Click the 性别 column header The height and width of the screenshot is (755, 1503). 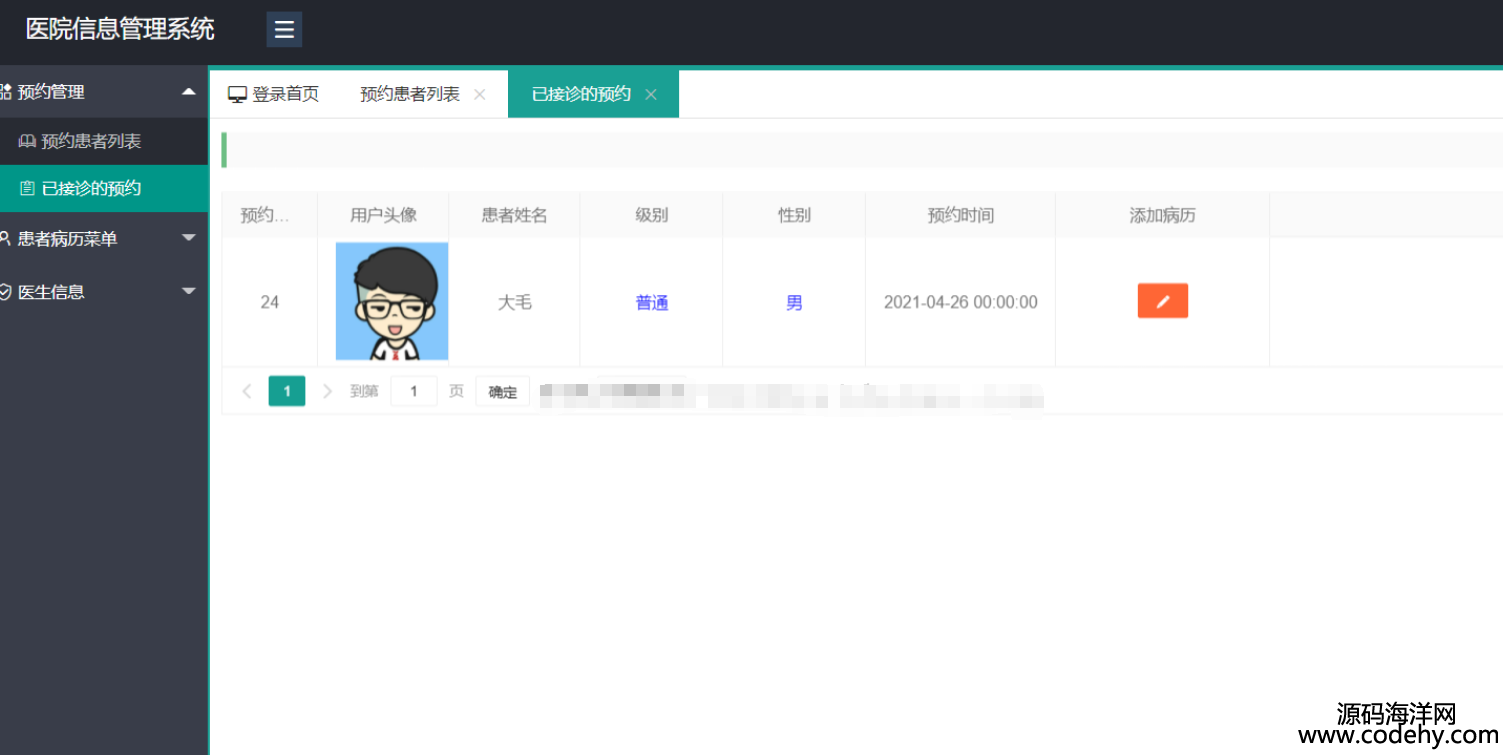click(x=794, y=215)
